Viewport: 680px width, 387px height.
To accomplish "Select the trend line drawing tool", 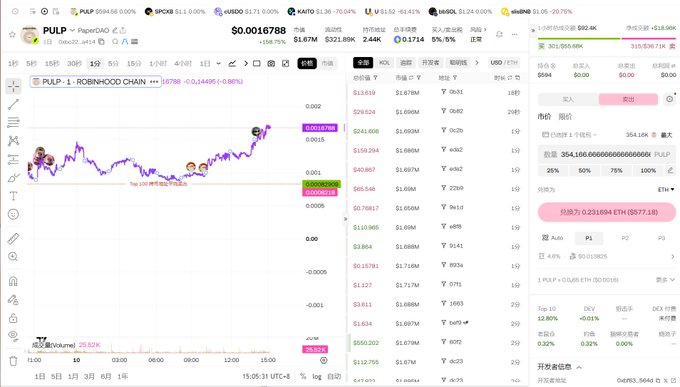I will pos(13,104).
